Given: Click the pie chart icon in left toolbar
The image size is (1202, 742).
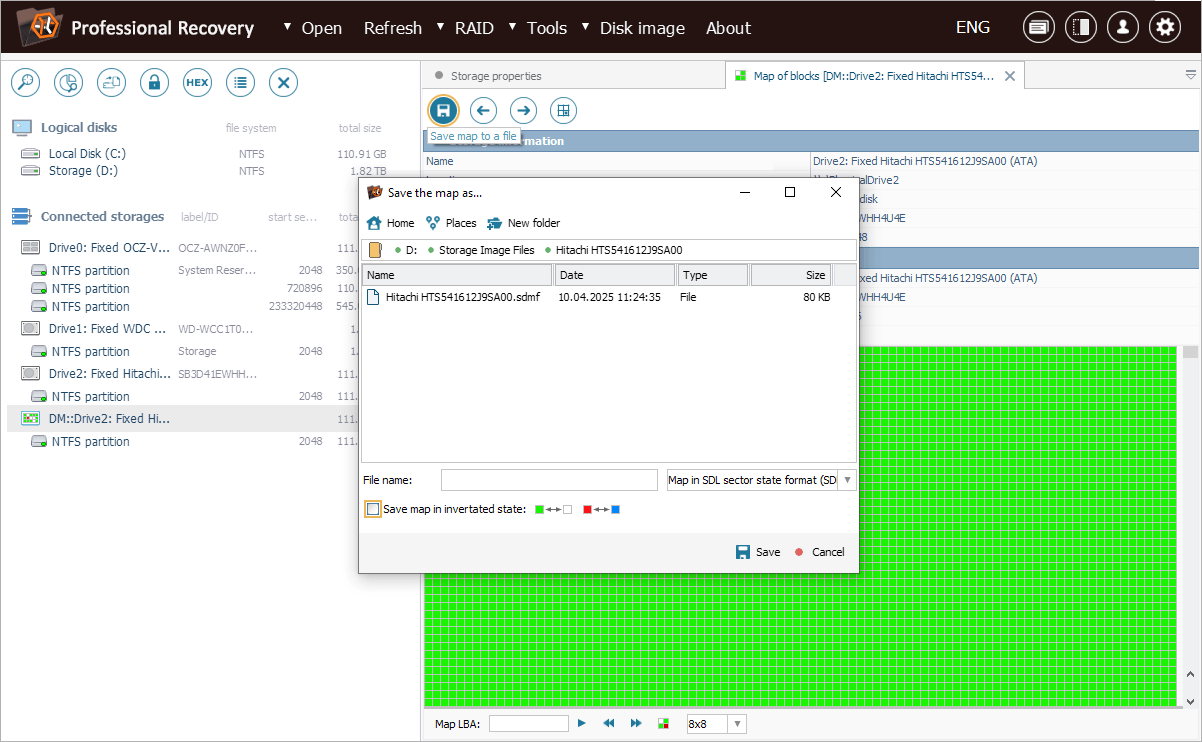Looking at the screenshot, I should (69, 83).
